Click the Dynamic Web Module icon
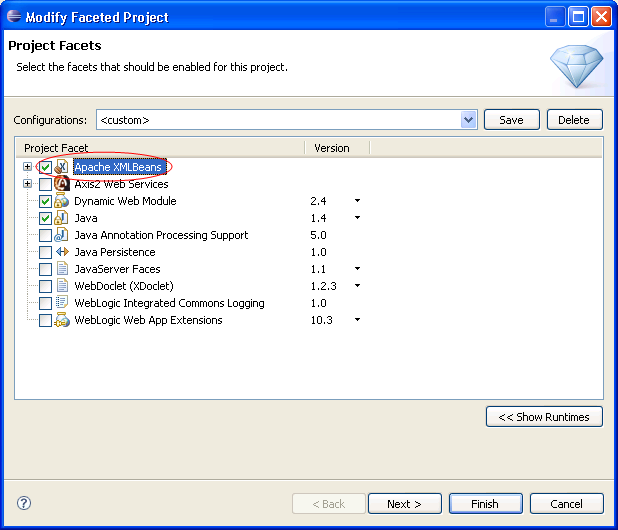 point(61,201)
